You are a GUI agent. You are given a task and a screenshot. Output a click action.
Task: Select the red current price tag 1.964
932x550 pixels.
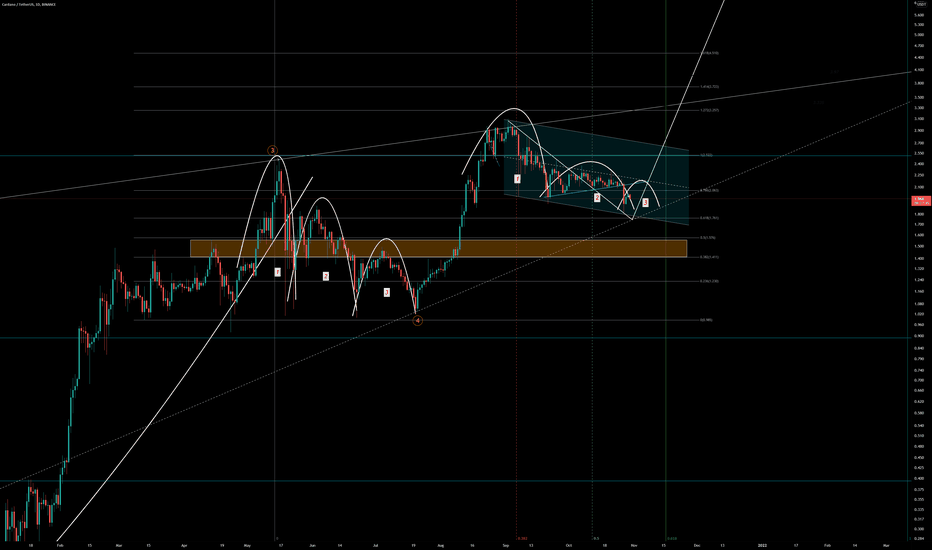pyautogui.click(x=920, y=200)
